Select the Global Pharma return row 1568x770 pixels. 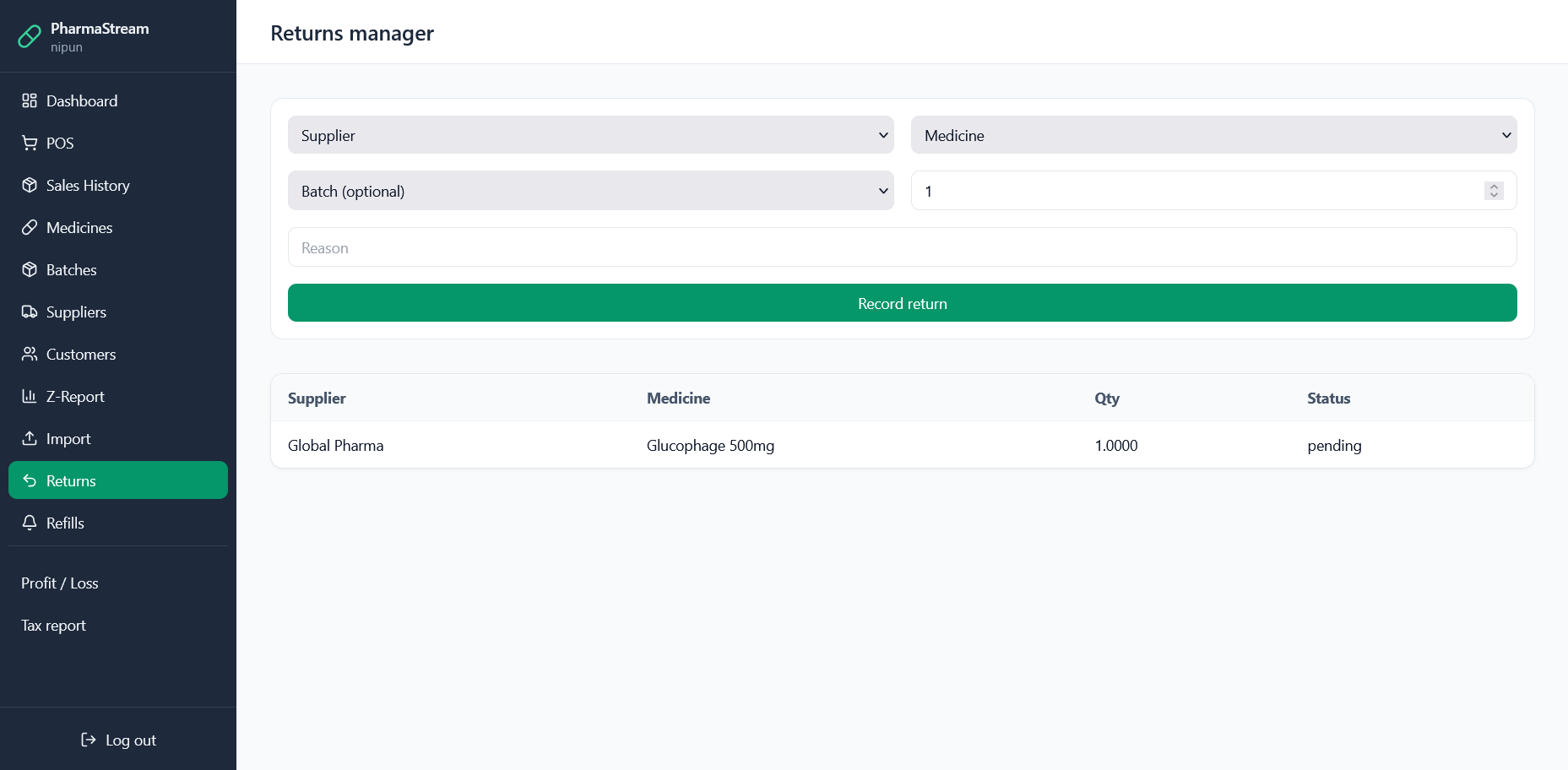902,445
